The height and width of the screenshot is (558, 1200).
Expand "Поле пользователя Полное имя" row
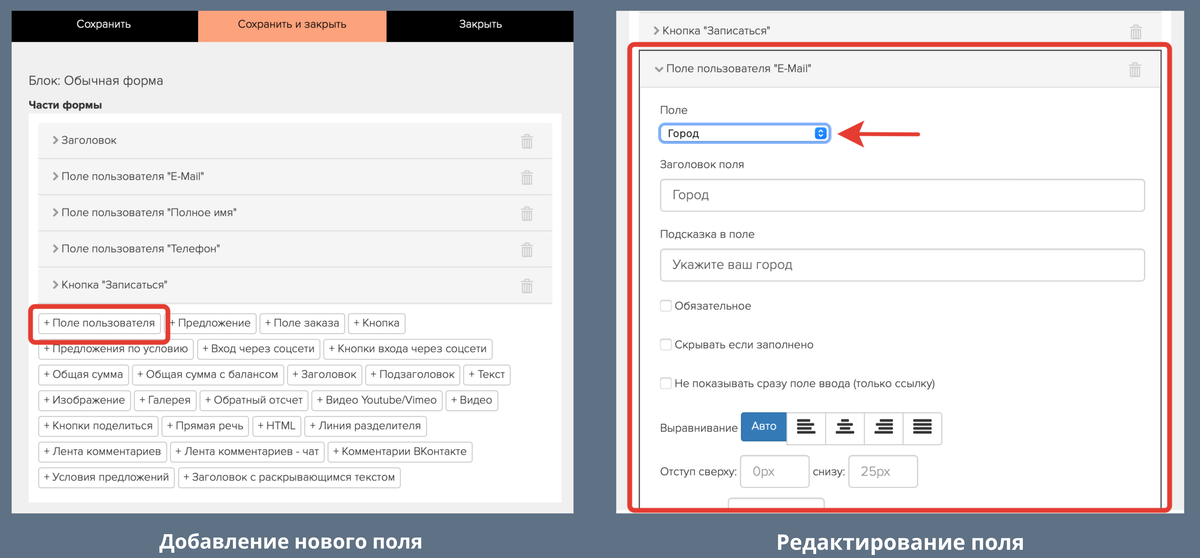[x=295, y=213]
